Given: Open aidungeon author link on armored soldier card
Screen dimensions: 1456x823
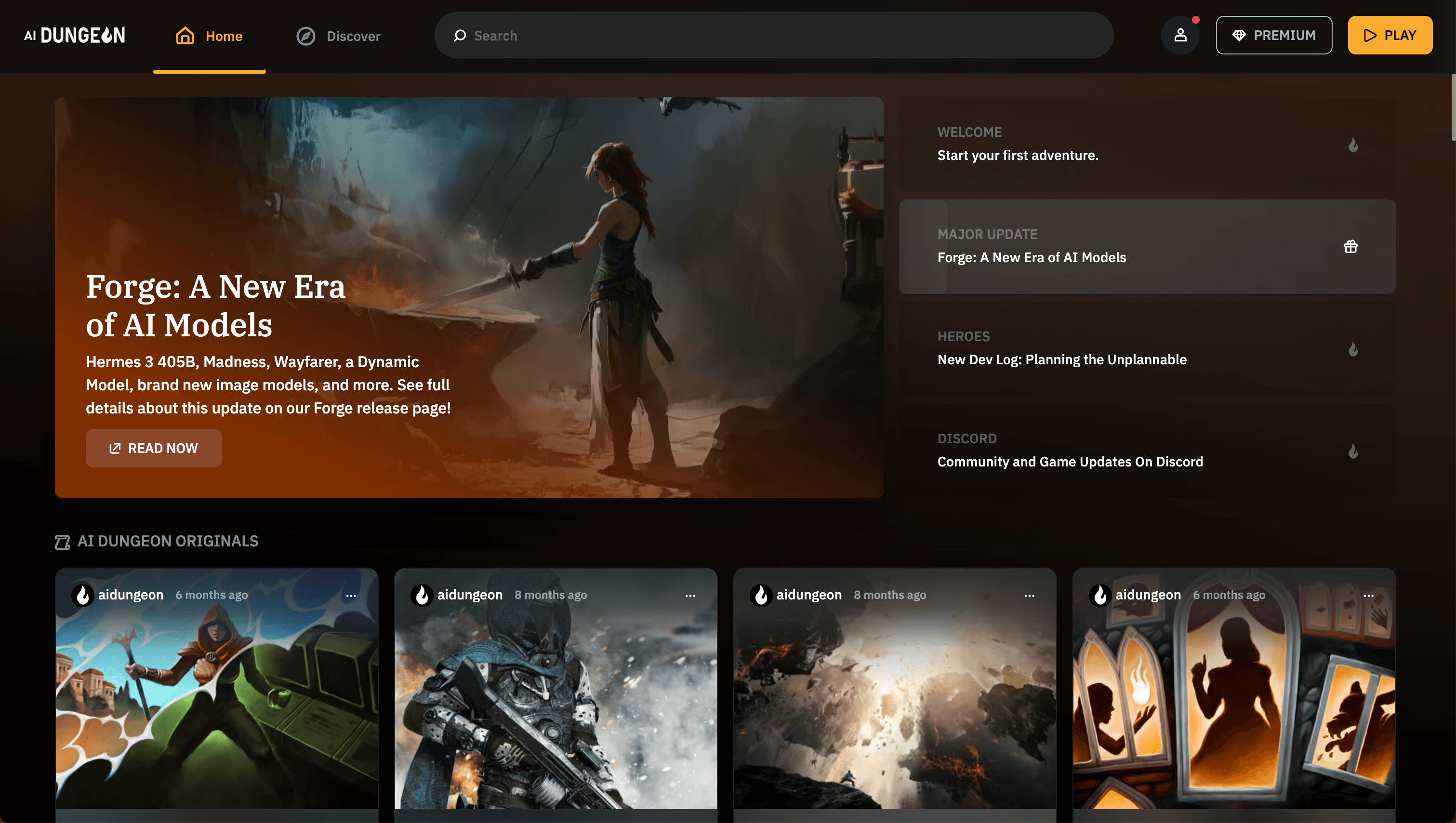Looking at the screenshot, I should pos(470,595).
